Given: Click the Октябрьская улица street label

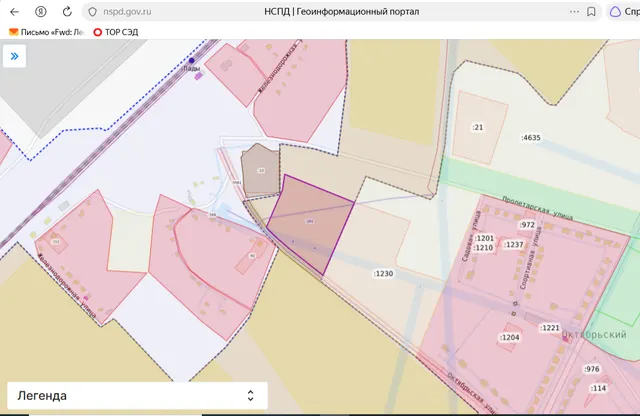Looking at the screenshot, I should (x=472, y=392).
